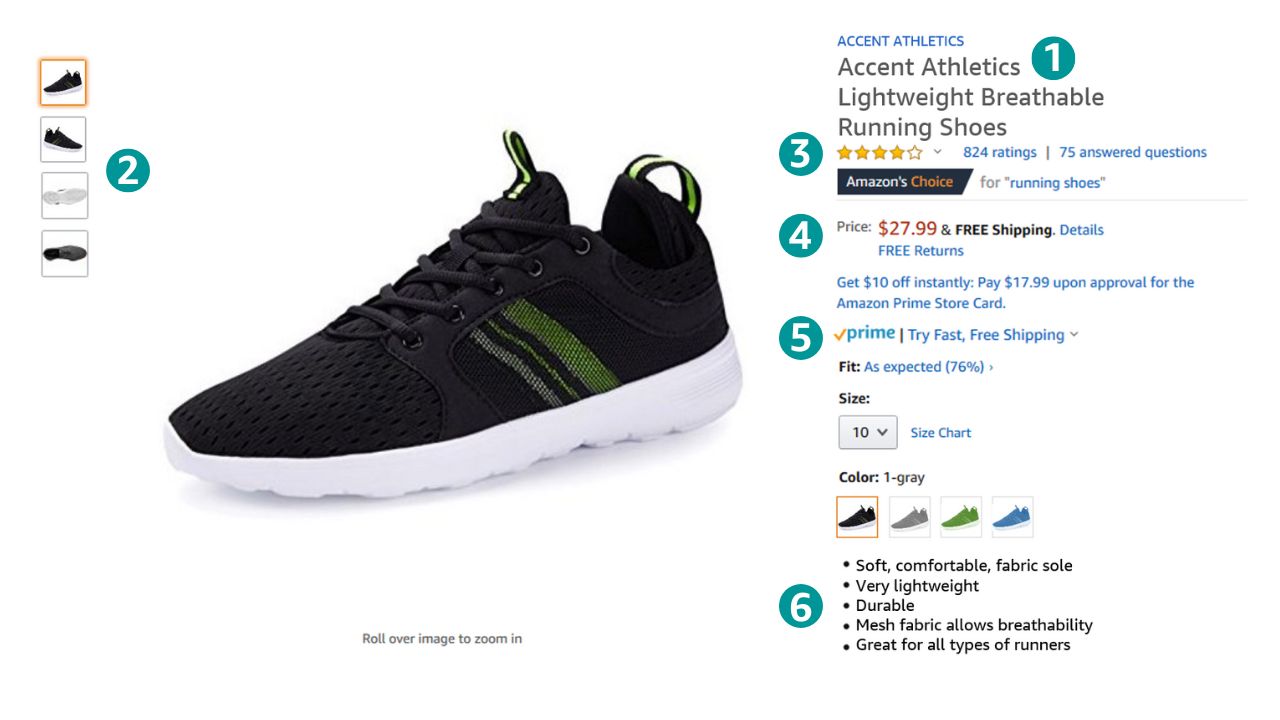The width and height of the screenshot is (1280, 720).
Task: Click the Amazon's Choice badge
Action: coord(899,182)
